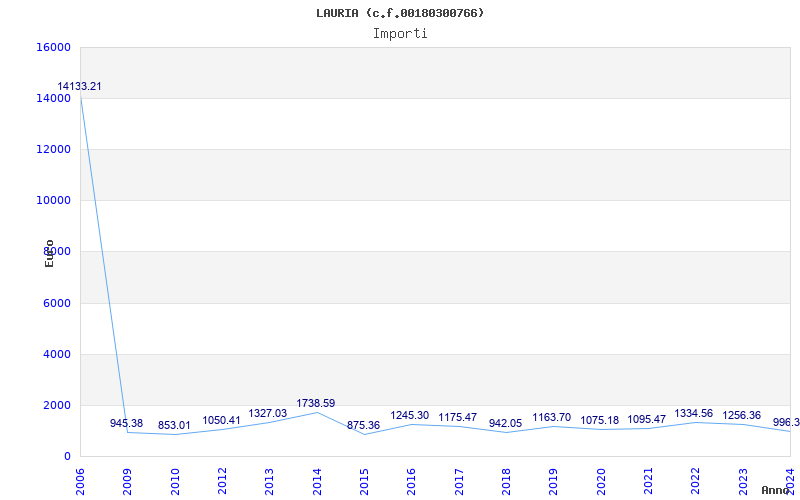Select the 1256.36 data label
Image resolution: width=800 pixels, height=500 pixels.
[x=741, y=415]
